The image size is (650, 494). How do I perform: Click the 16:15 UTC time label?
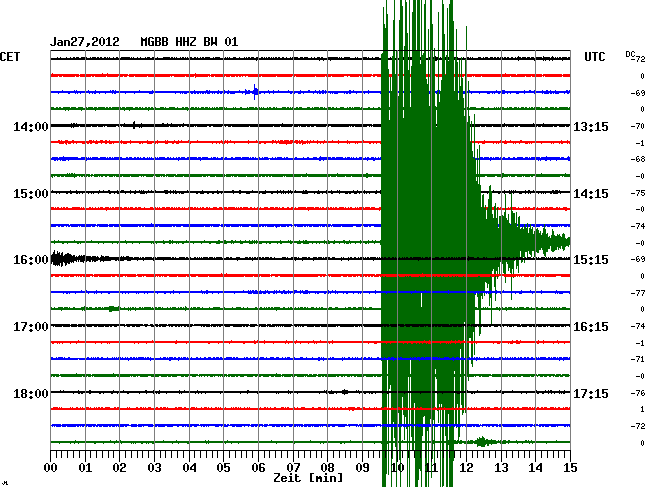591,327
